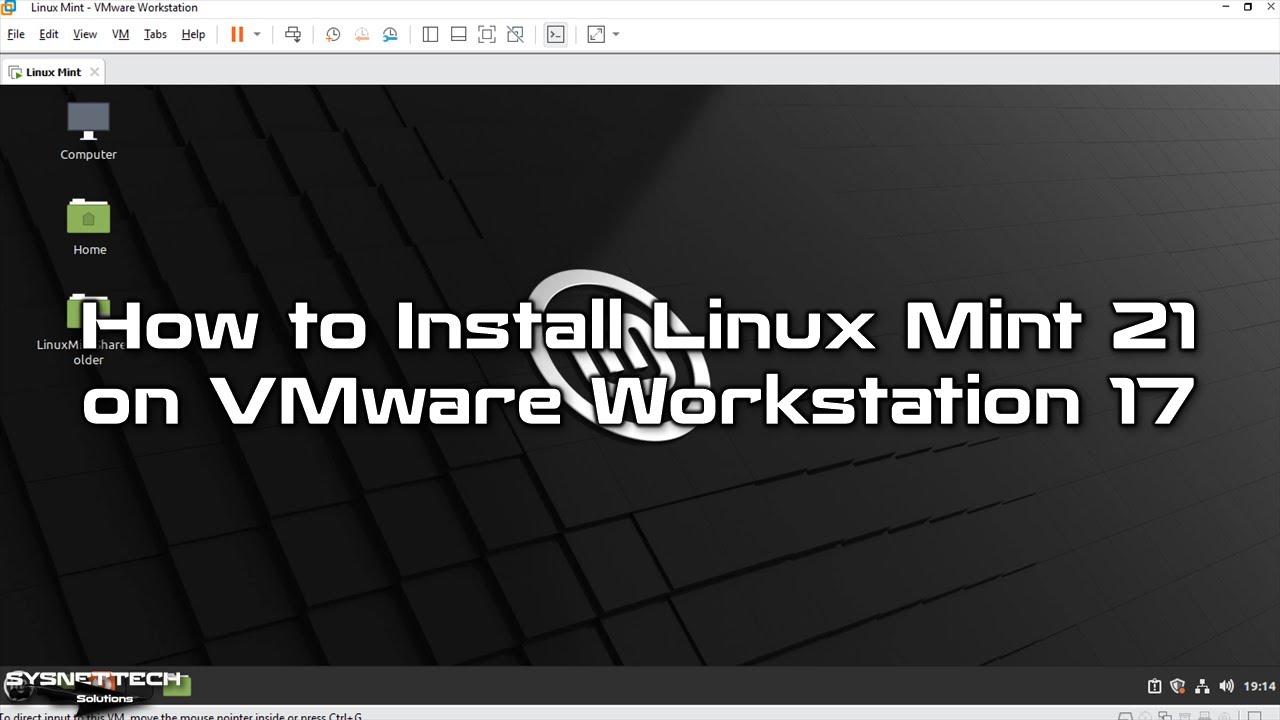Screen dimensions: 1280x720
Task: Open the View menu
Action: point(85,34)
